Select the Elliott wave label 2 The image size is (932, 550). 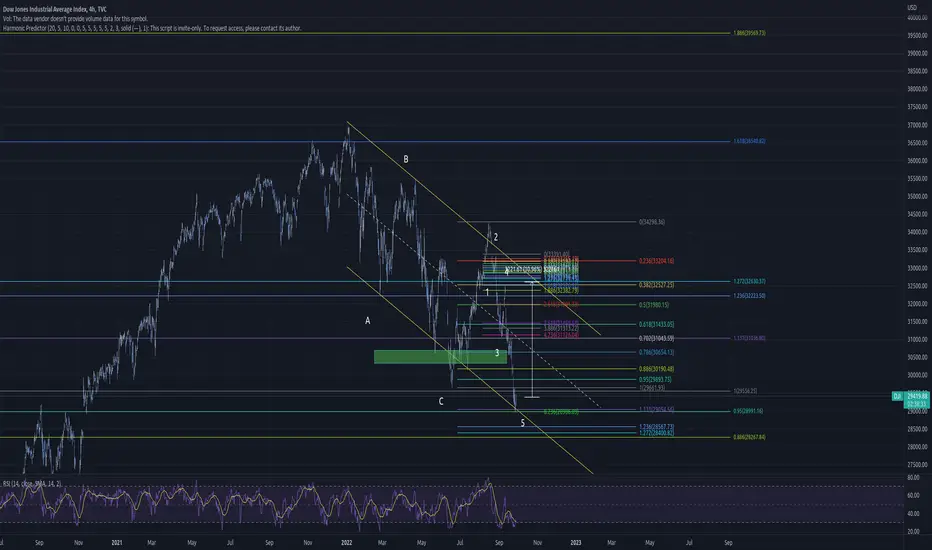(x=496, y=237)
